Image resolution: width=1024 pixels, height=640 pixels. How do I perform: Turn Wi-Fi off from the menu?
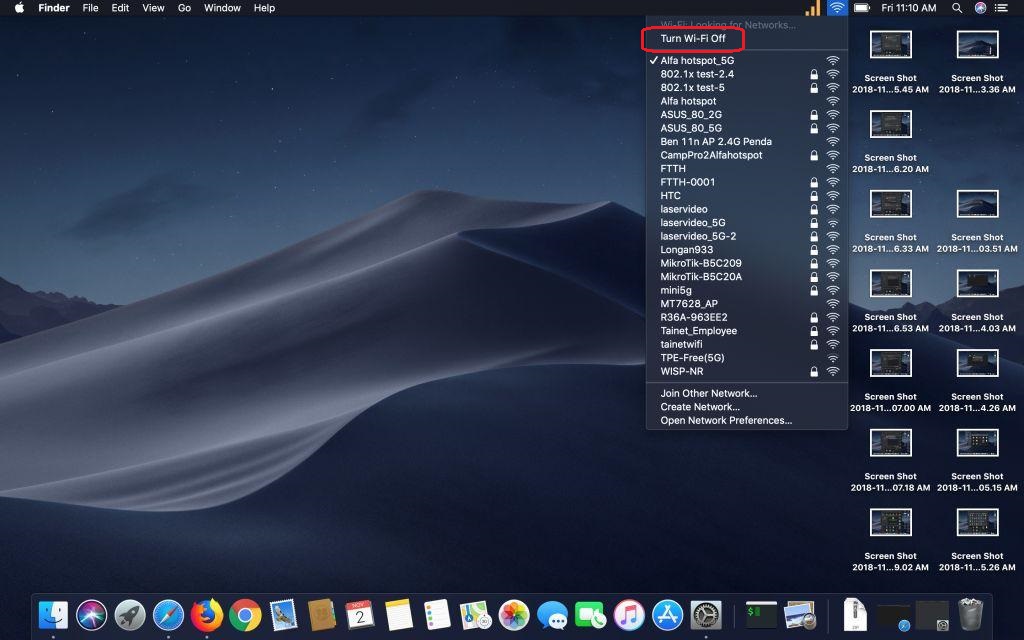click(x=693, y=39)
